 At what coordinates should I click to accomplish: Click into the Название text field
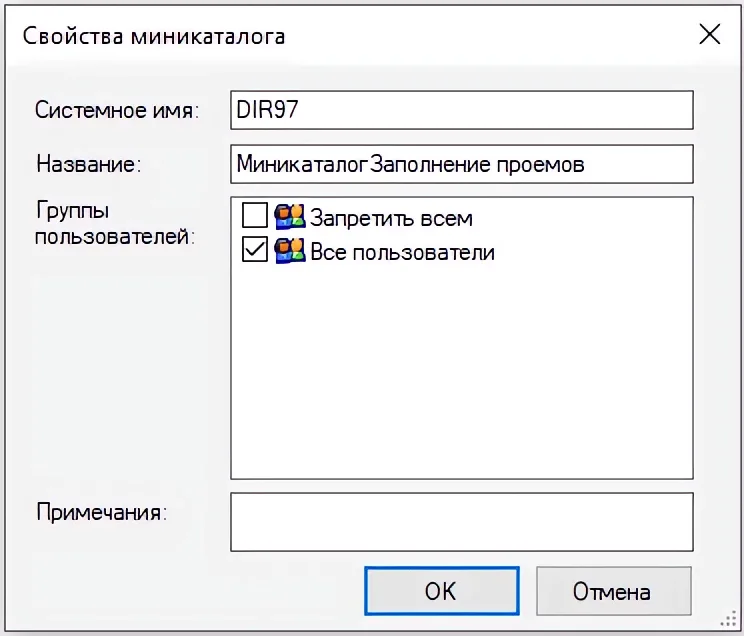(x=461, y=164)
